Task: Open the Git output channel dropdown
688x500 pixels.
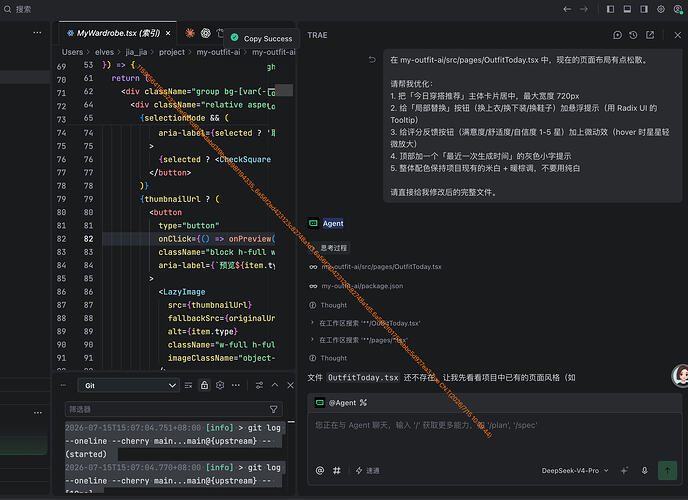Action: [129, 386]
